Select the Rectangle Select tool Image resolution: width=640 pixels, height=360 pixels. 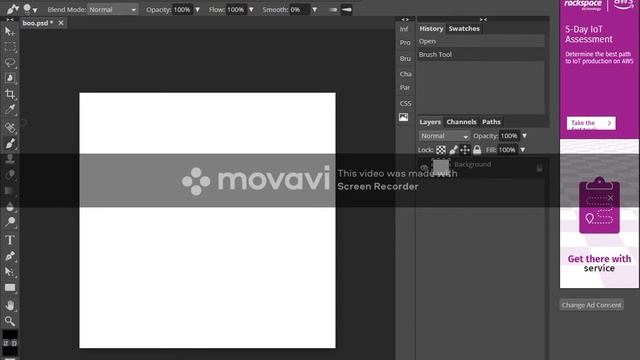coord(10,47)
